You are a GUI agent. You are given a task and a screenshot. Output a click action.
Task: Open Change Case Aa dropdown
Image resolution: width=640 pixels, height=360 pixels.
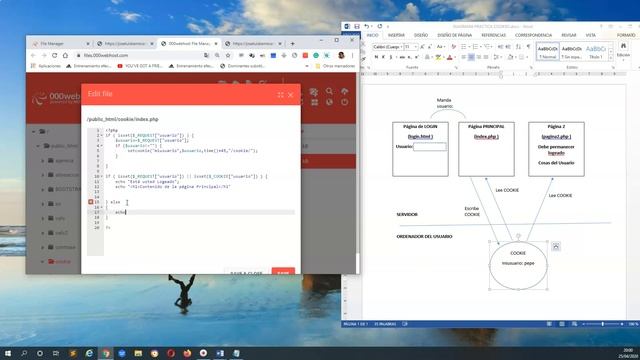[x=440, y=47]
